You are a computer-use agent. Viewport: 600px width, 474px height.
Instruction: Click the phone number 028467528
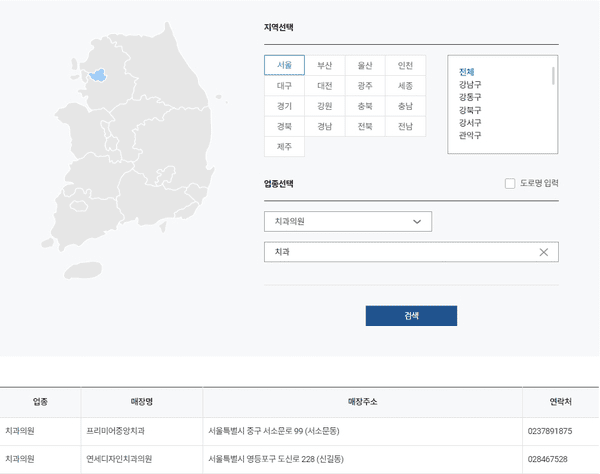pos(548,459)
